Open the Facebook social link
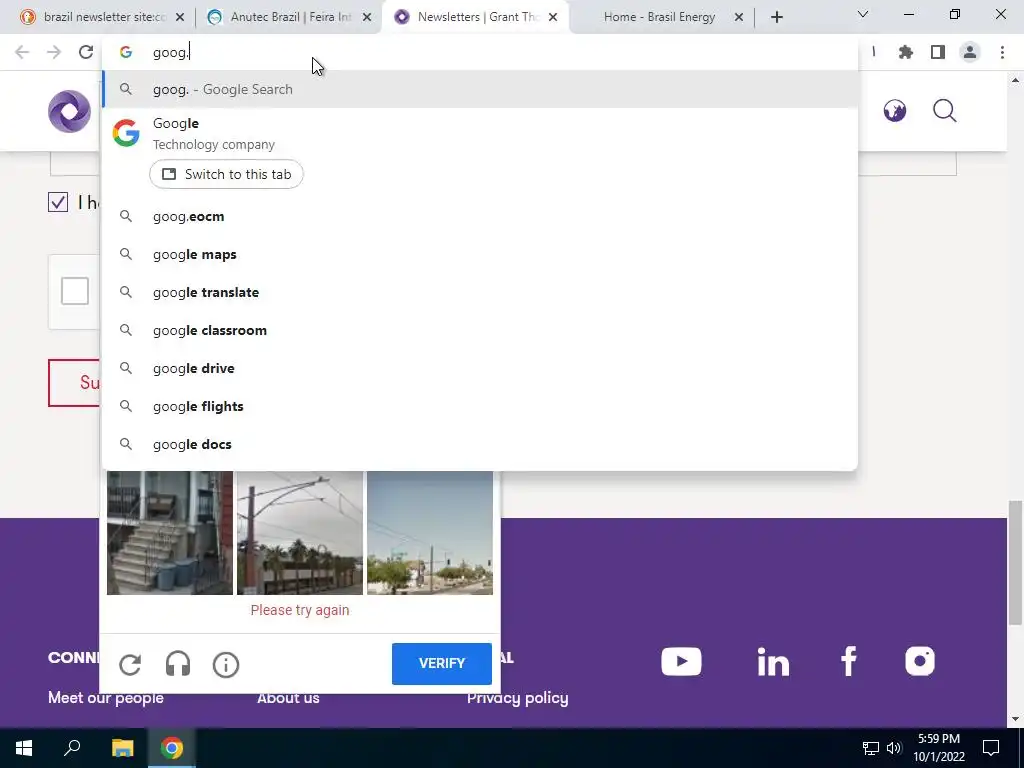This screenshot has width=1024, height=768. (x=848, y=662)
